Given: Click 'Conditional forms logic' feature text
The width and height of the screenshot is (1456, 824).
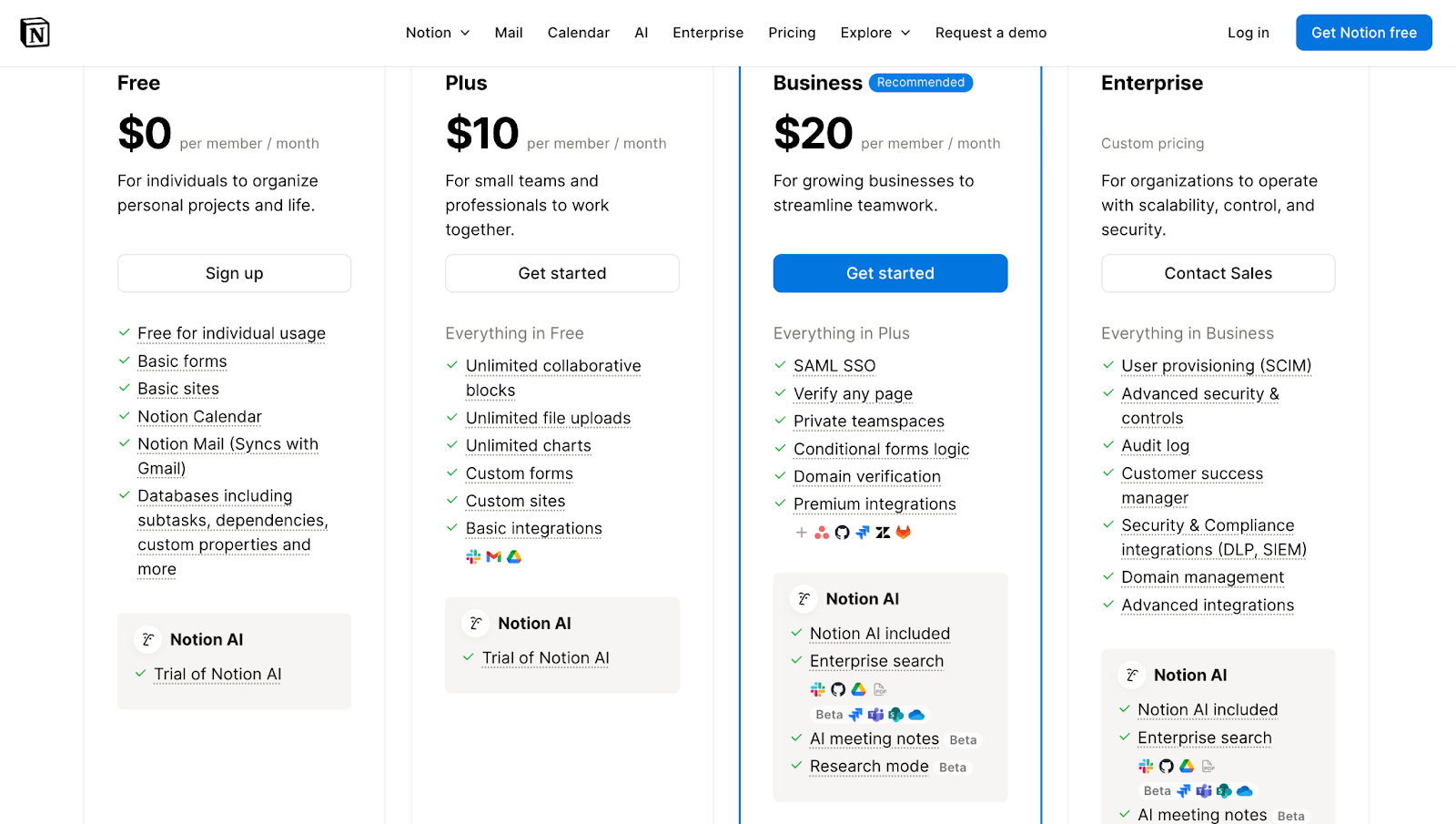Looking at the screenshot, I should 881,449.
